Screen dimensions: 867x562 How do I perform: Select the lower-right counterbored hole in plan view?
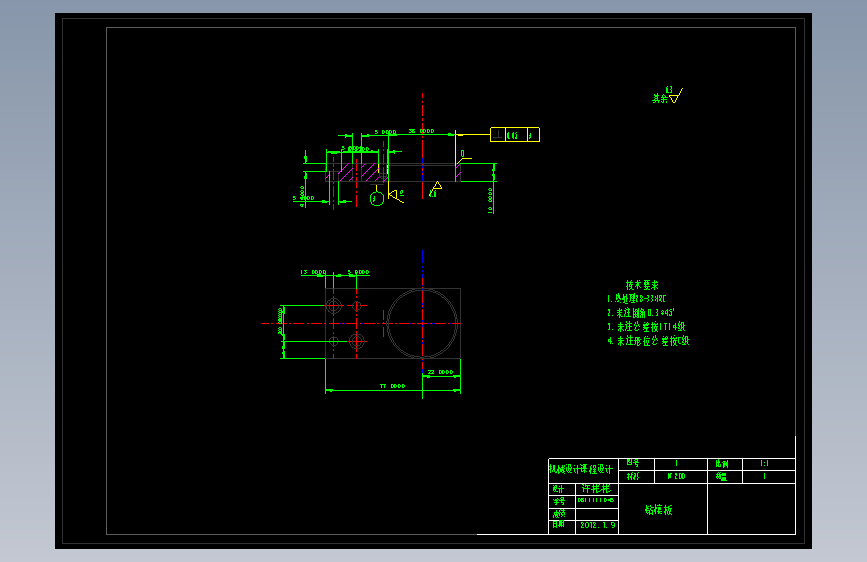coord(357,341)
